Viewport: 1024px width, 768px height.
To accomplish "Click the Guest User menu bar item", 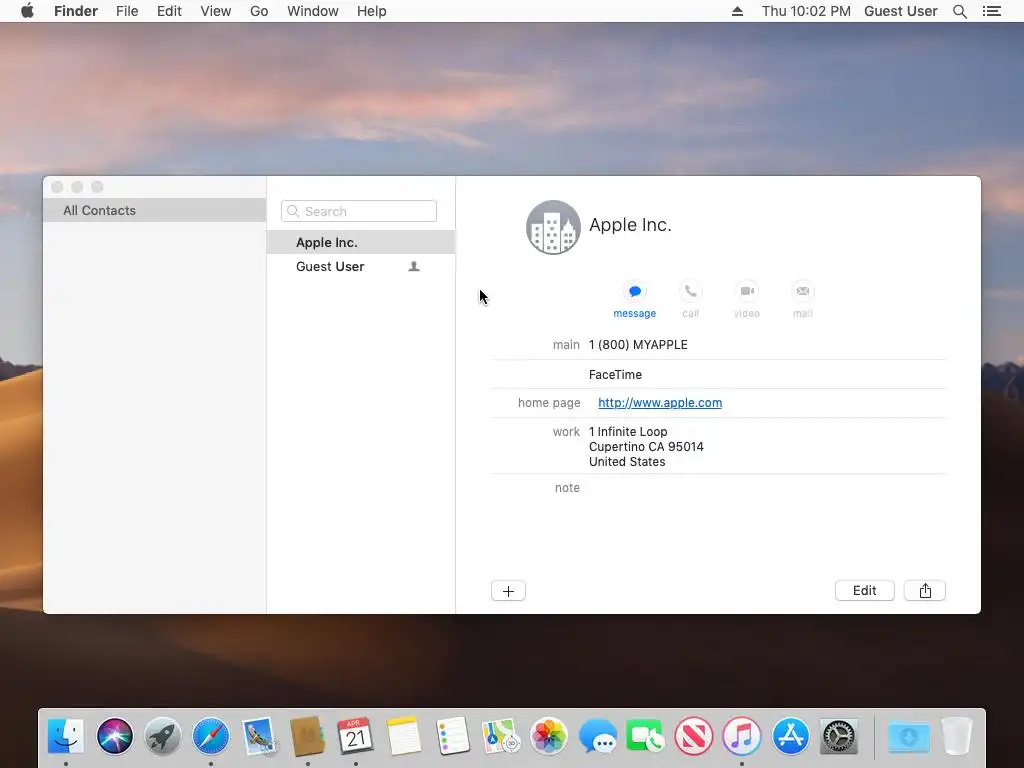I will [x=900, y=11].
